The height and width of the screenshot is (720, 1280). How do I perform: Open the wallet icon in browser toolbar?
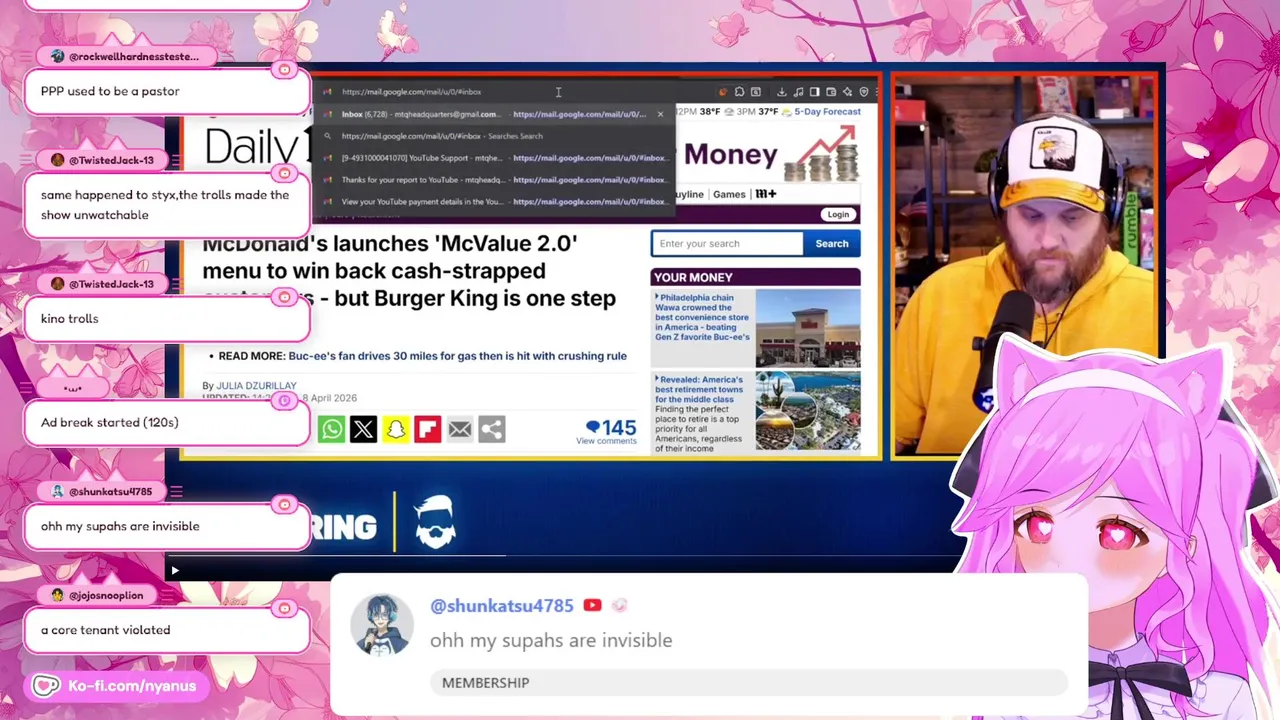tap(831, 92)
